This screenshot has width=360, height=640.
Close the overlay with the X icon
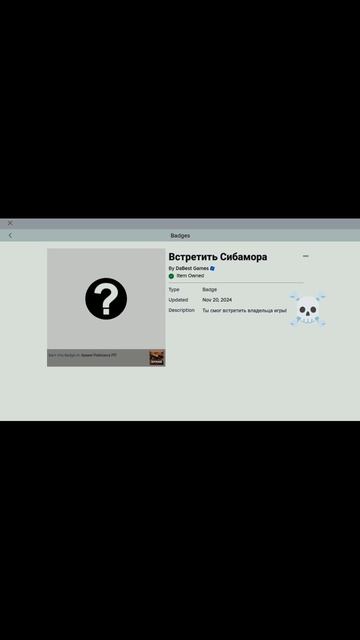10,223
